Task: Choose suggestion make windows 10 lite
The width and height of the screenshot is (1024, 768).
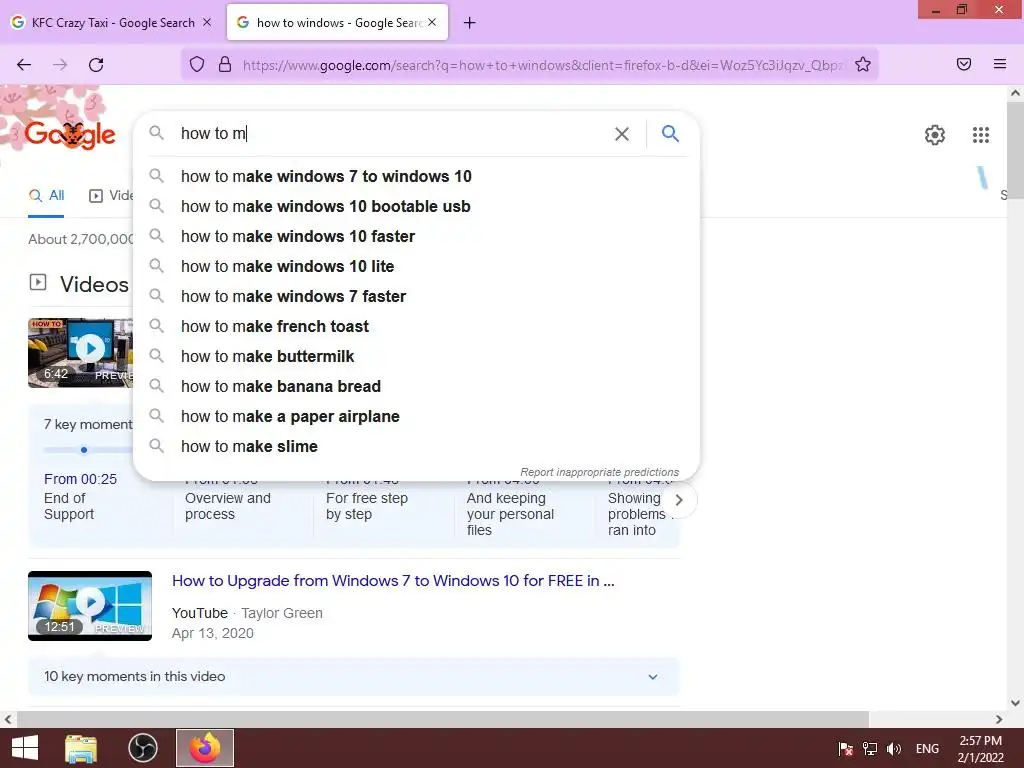Action: tap(416, 266)
